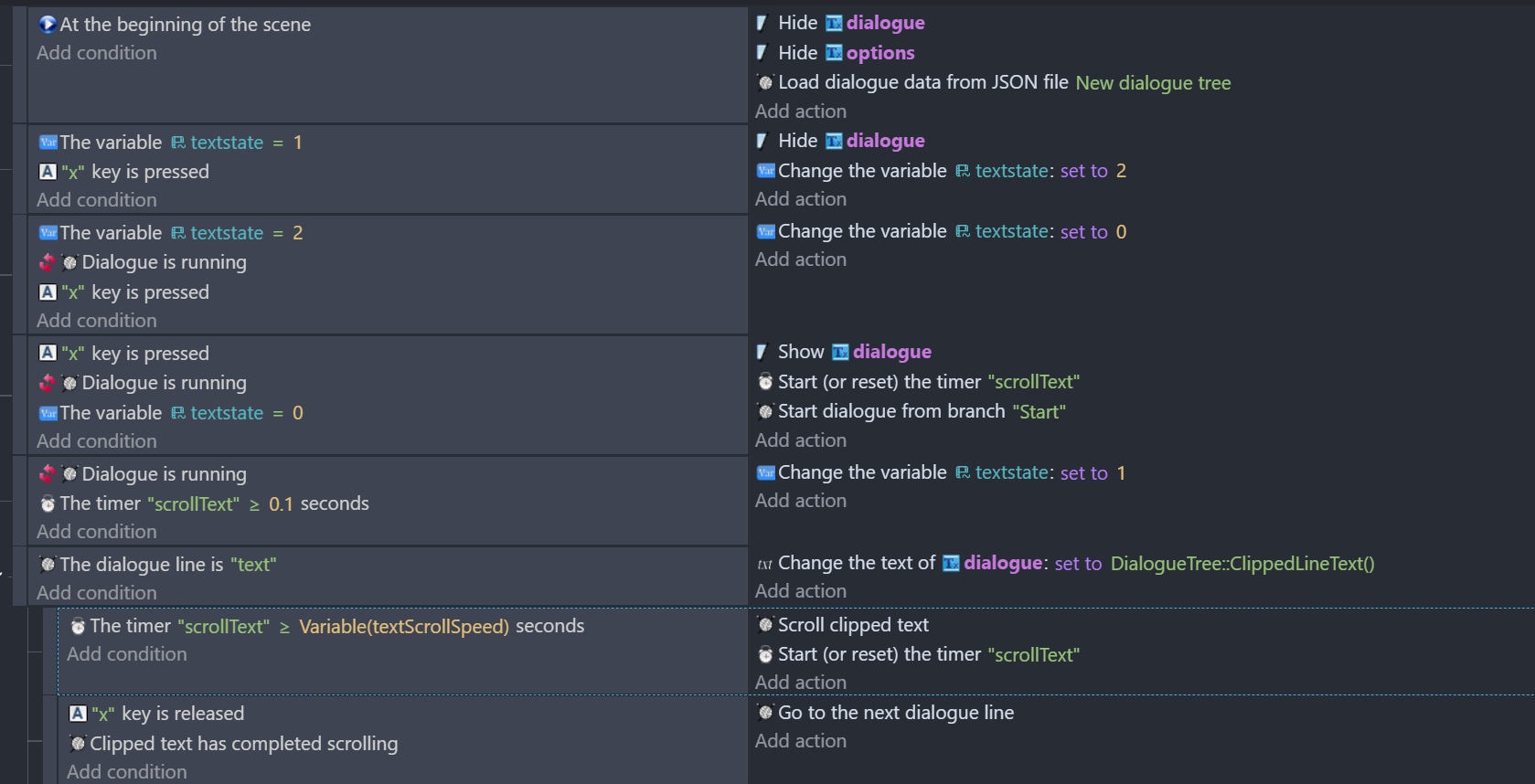Viewport: 1535px width, 784px height.
Task: Click the text icon before Change the text of dialogue
Action: pyautogui.click(x=765, y=564)
